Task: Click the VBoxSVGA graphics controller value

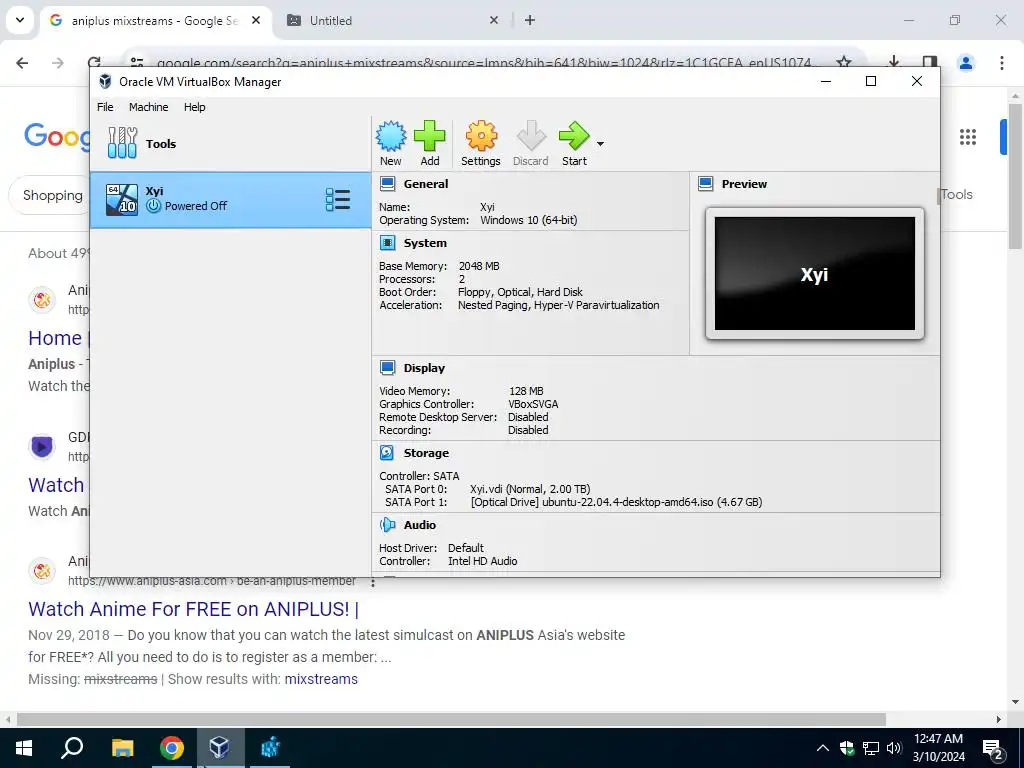Action: pos(533,404)
